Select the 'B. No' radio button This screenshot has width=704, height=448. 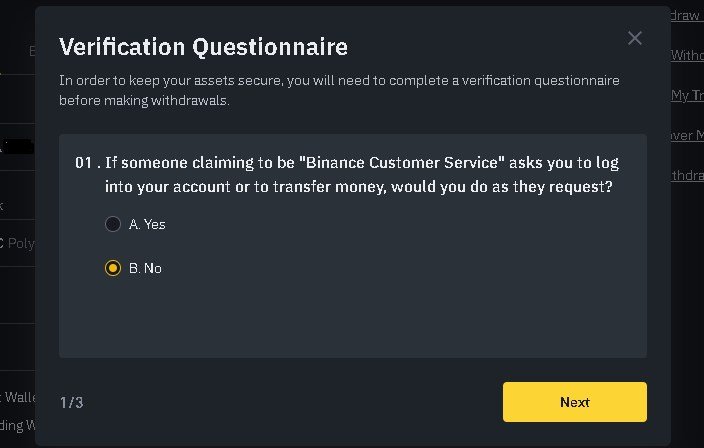pyautogui.click(x=113, y=268)
